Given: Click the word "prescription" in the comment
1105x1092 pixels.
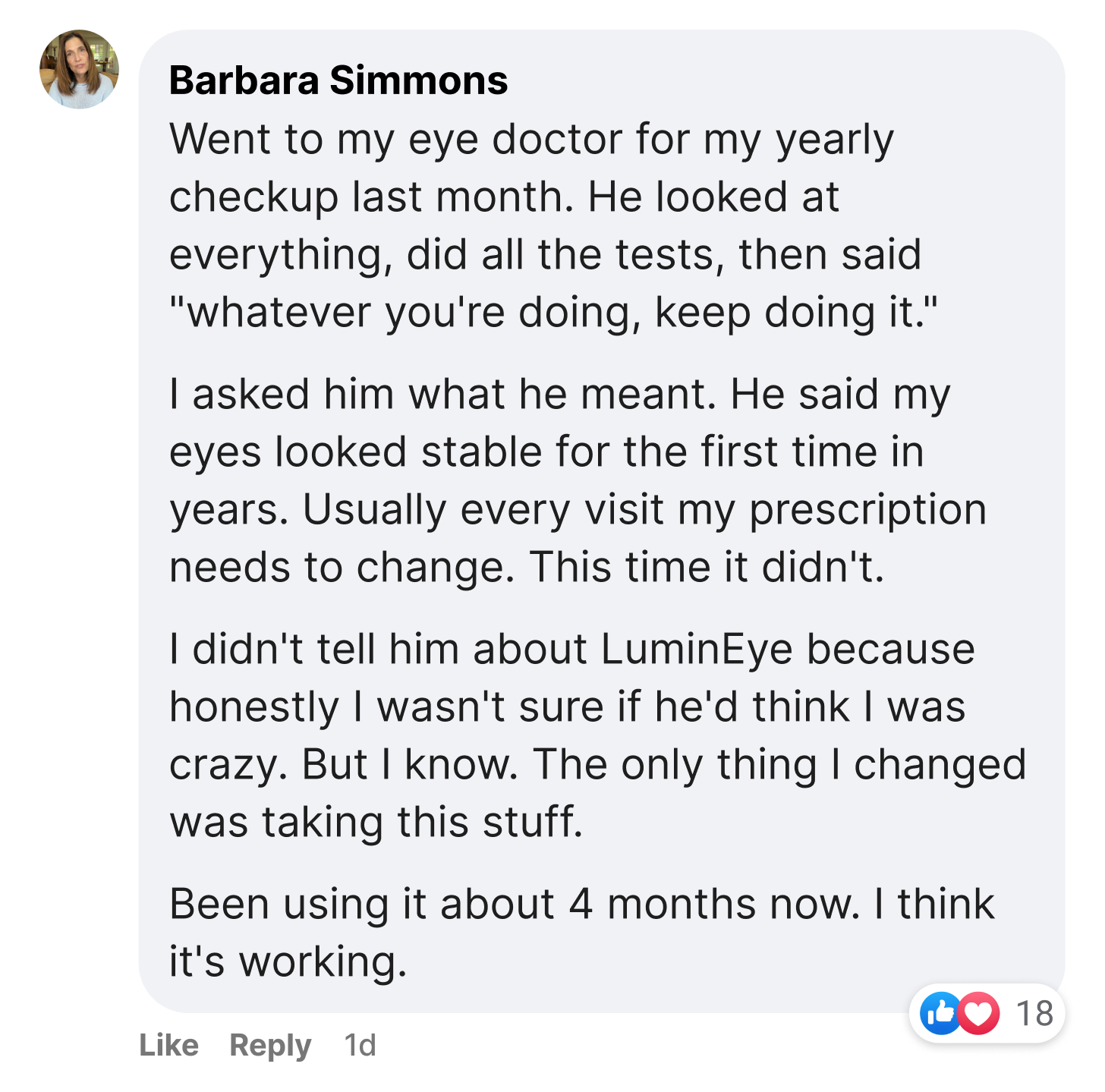Looking at the screenshot, I should (867, 510).
